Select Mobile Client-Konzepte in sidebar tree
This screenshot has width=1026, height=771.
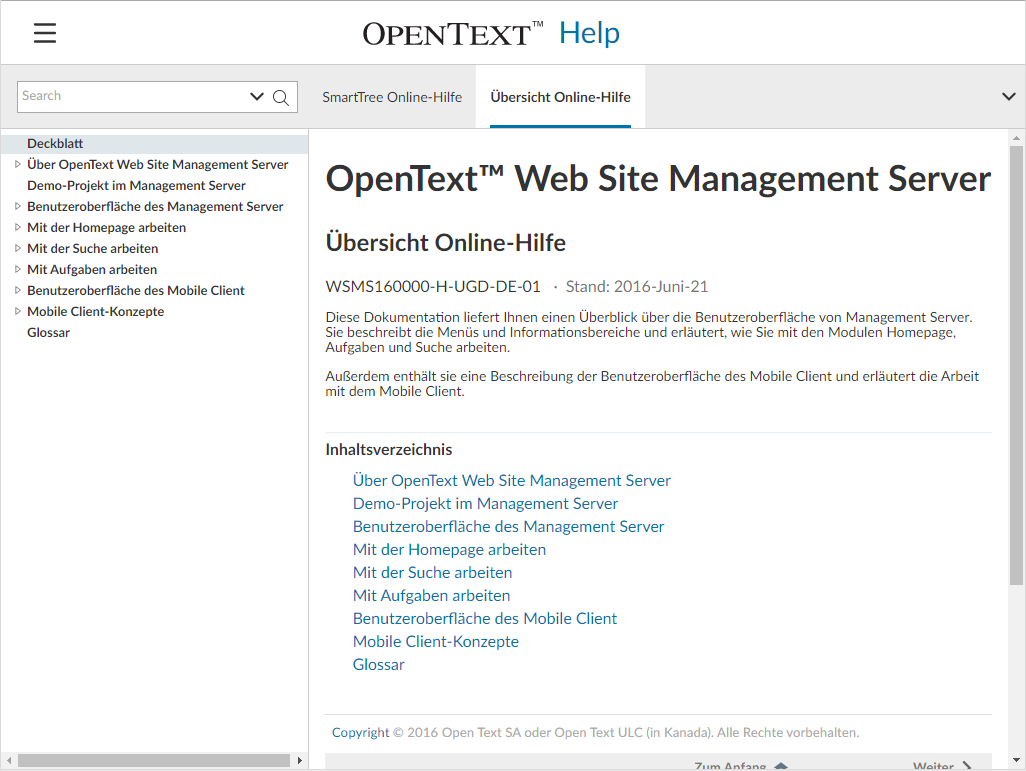pyautogui.click(x=96, y=311)
